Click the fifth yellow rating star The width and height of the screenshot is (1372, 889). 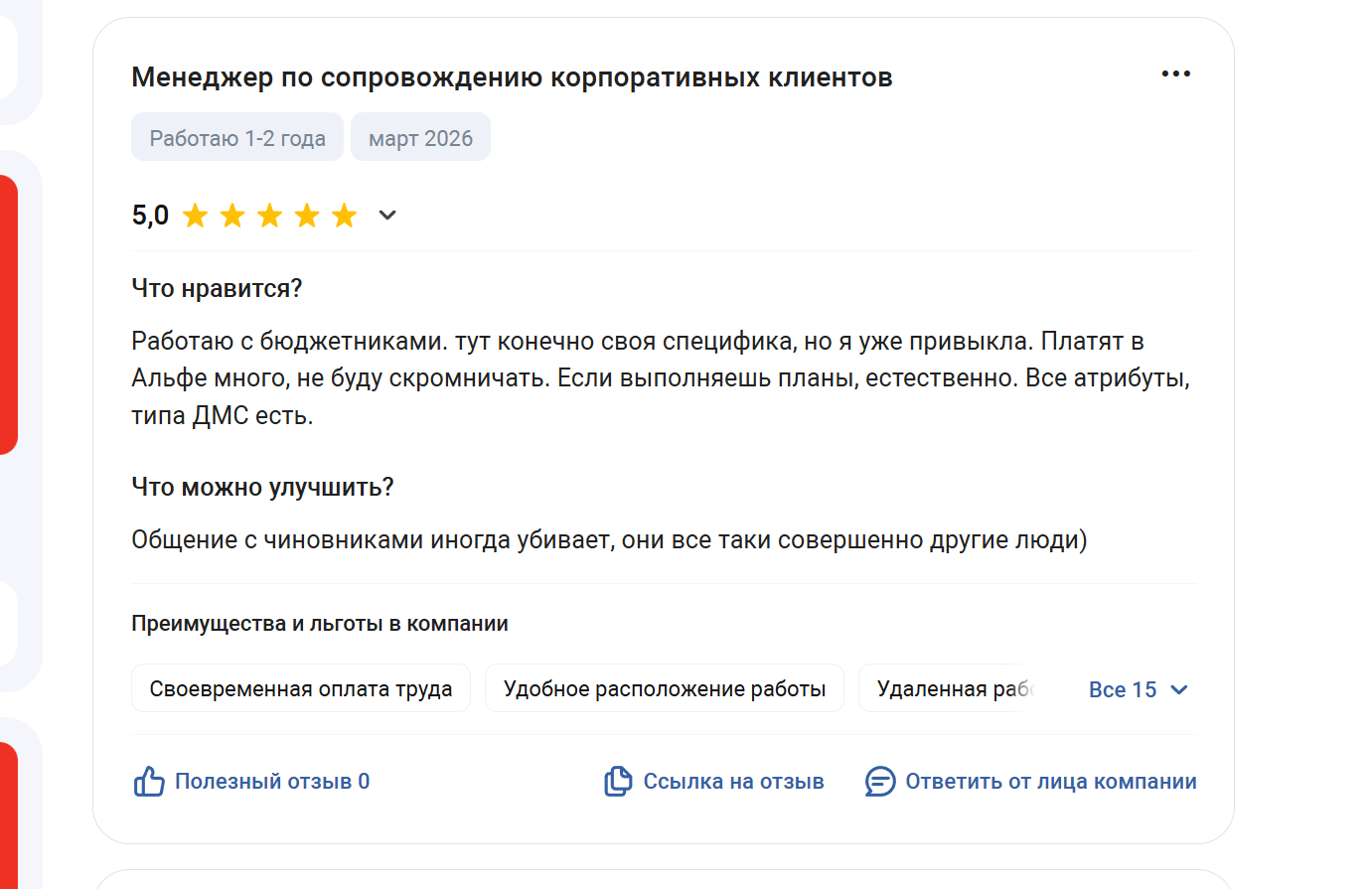point(345,216)
